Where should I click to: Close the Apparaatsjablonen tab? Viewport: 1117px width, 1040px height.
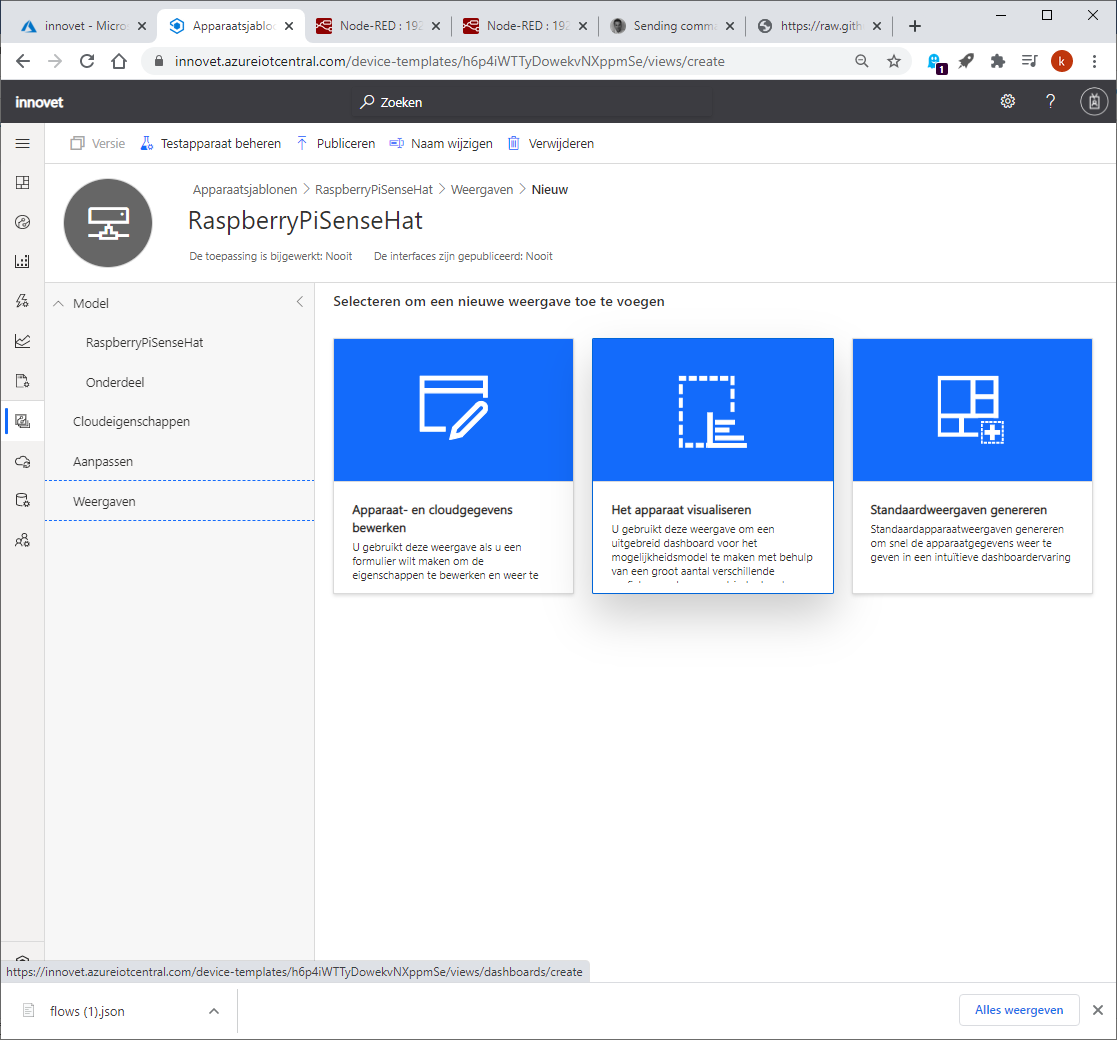(289, 26)
